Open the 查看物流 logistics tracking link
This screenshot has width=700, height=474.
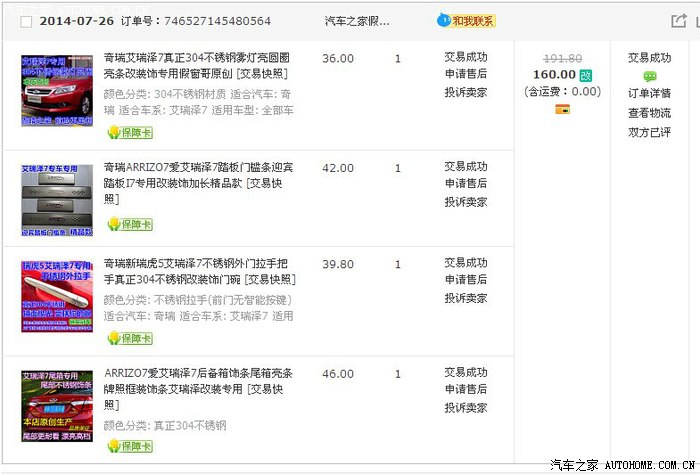pos(649,113)
